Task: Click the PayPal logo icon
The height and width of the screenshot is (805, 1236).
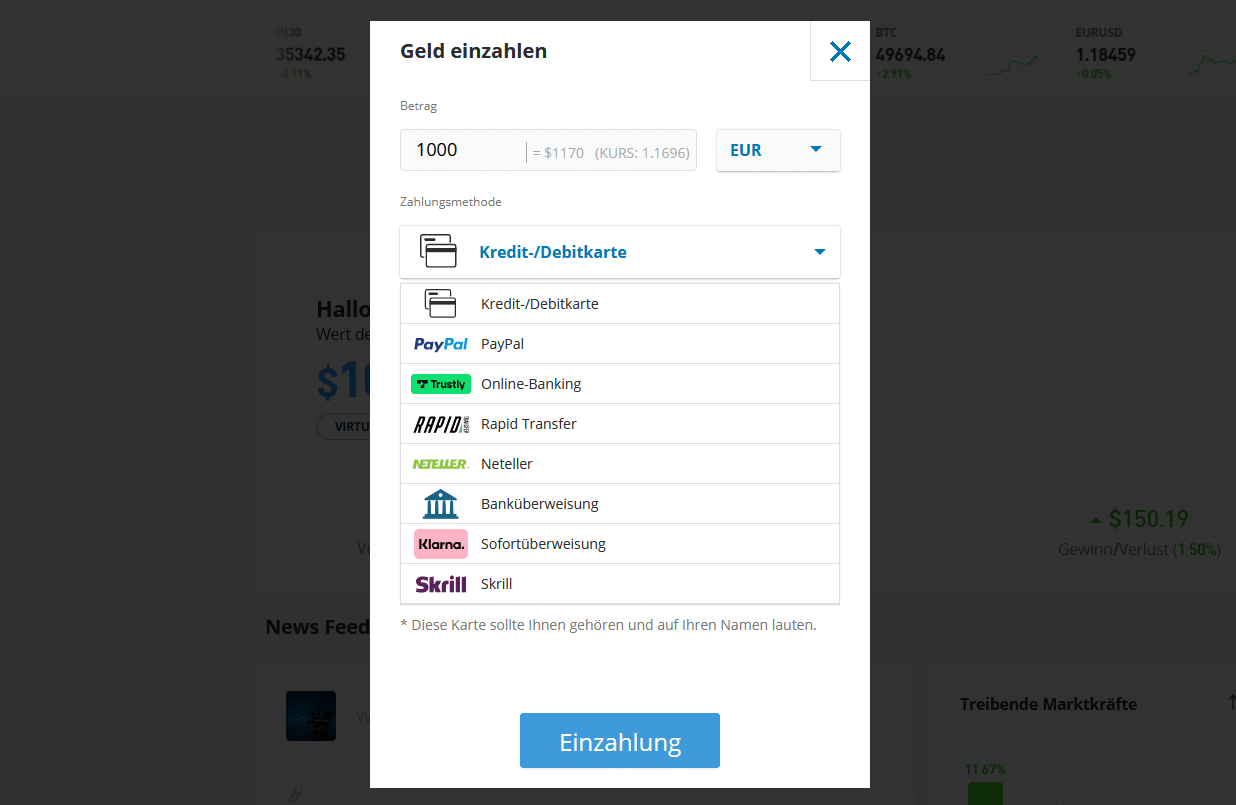Action: pos(441,344)
